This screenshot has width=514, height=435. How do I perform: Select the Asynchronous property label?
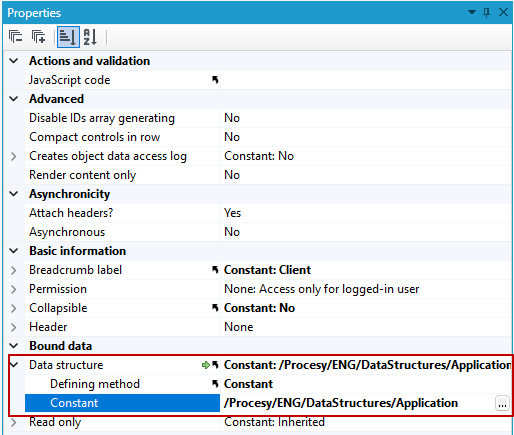coord(67,232)
